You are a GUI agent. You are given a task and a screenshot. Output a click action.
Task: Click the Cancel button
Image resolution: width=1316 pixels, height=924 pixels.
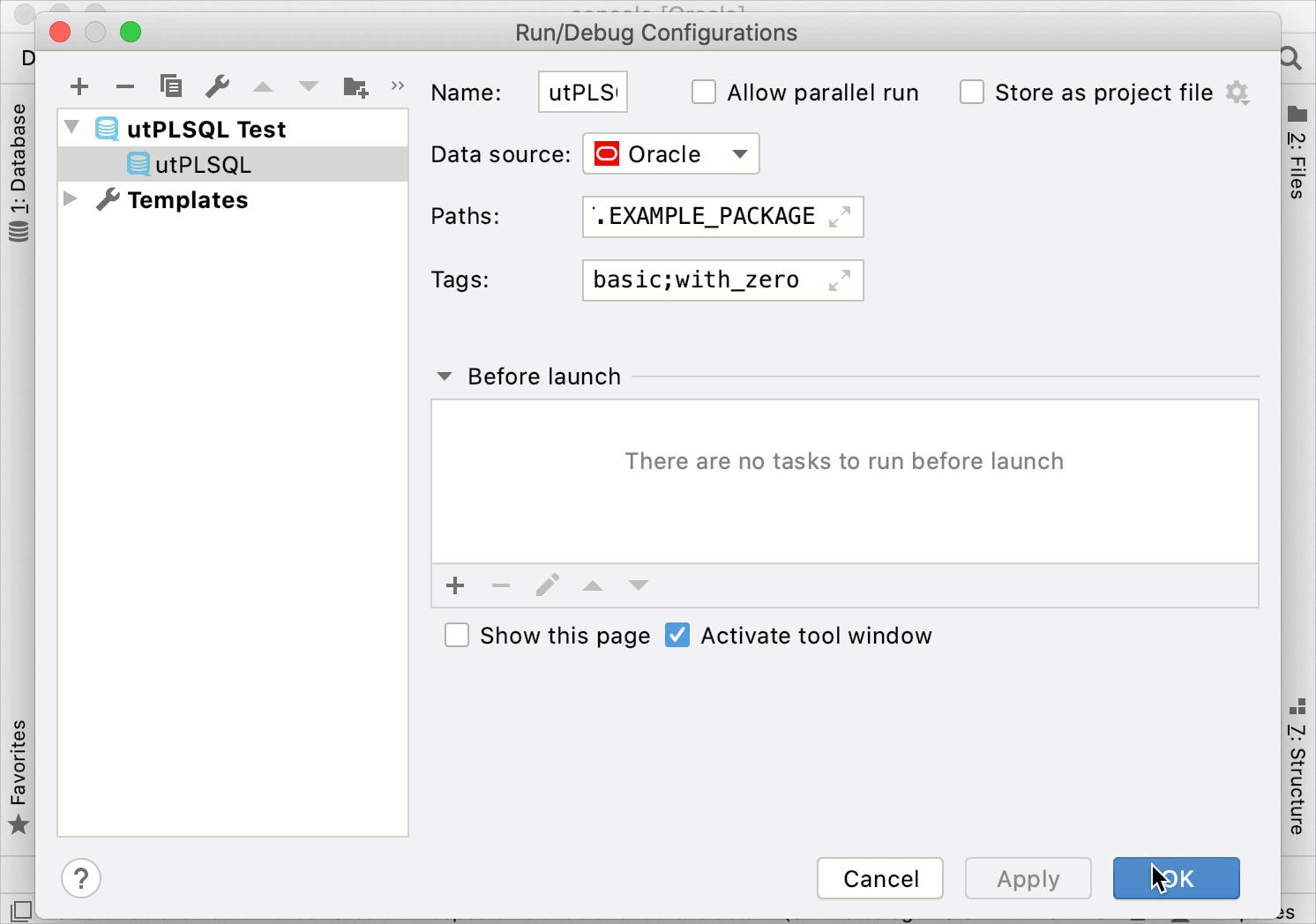click(x=879, y=878)
